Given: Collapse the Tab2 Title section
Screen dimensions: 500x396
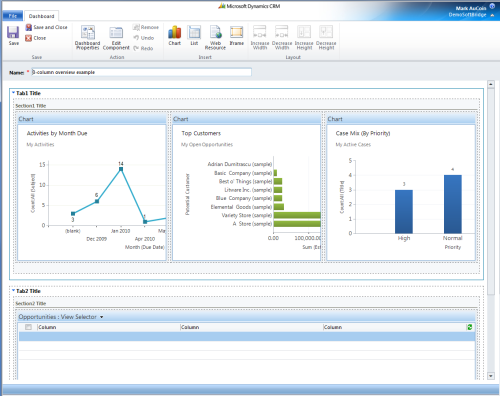Looking at the screenshot, I should [x=13, y=291].
